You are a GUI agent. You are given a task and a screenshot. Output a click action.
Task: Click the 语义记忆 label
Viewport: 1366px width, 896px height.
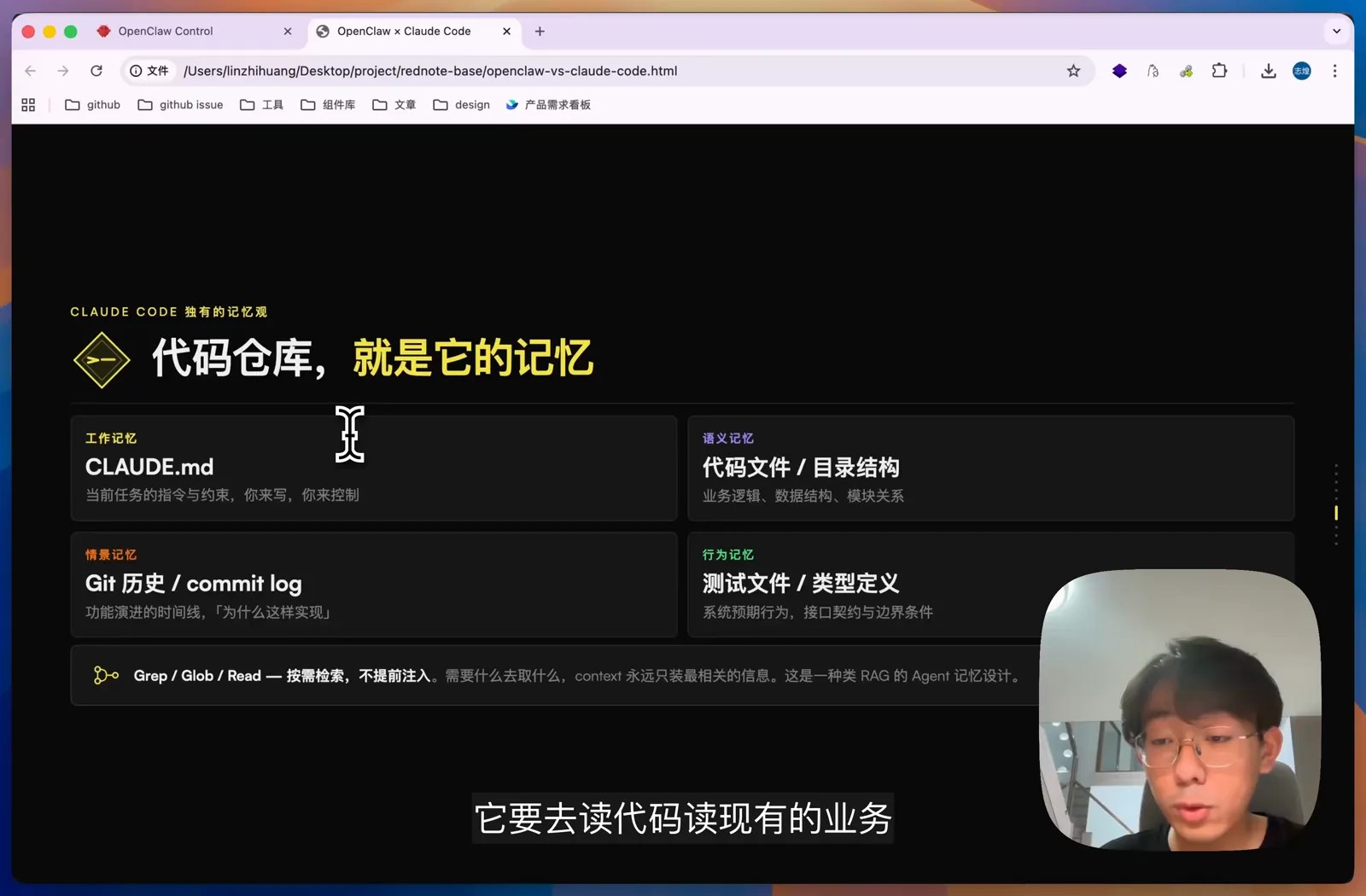(728, 438)
